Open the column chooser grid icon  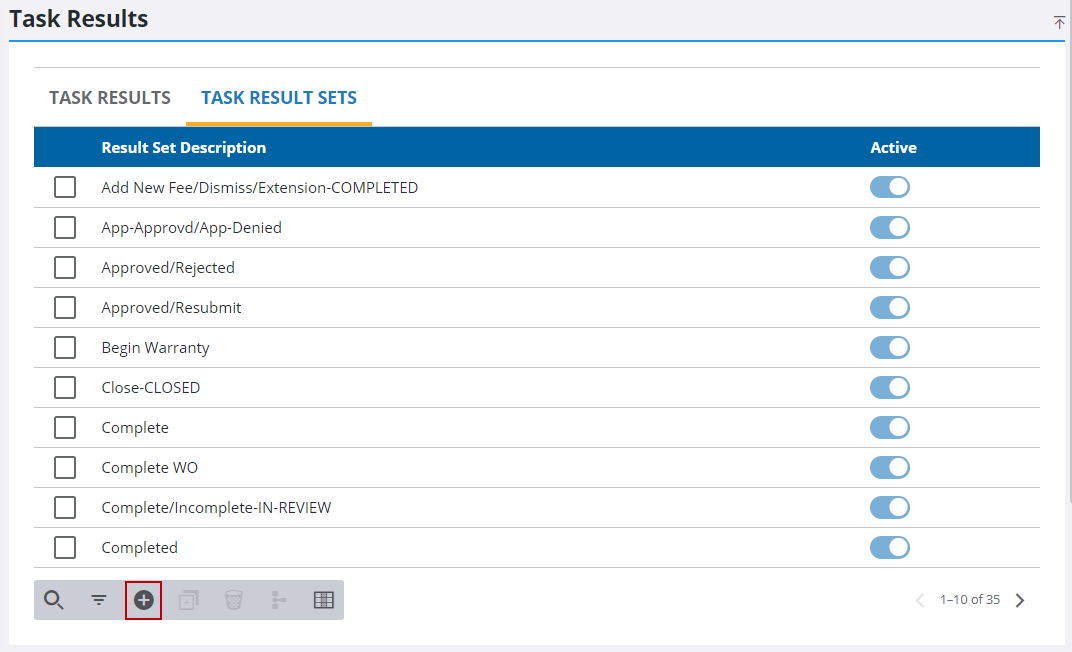[323, 600]
